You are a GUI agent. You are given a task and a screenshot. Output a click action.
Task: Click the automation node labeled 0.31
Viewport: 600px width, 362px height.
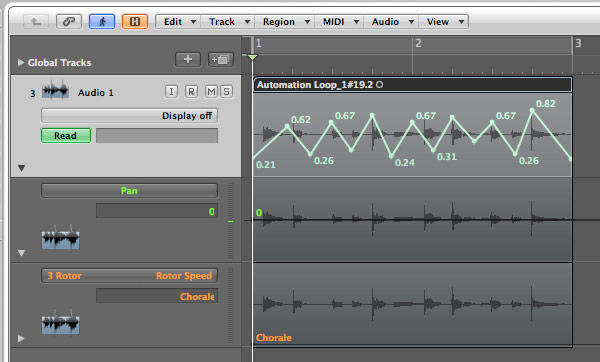(434, 150)
